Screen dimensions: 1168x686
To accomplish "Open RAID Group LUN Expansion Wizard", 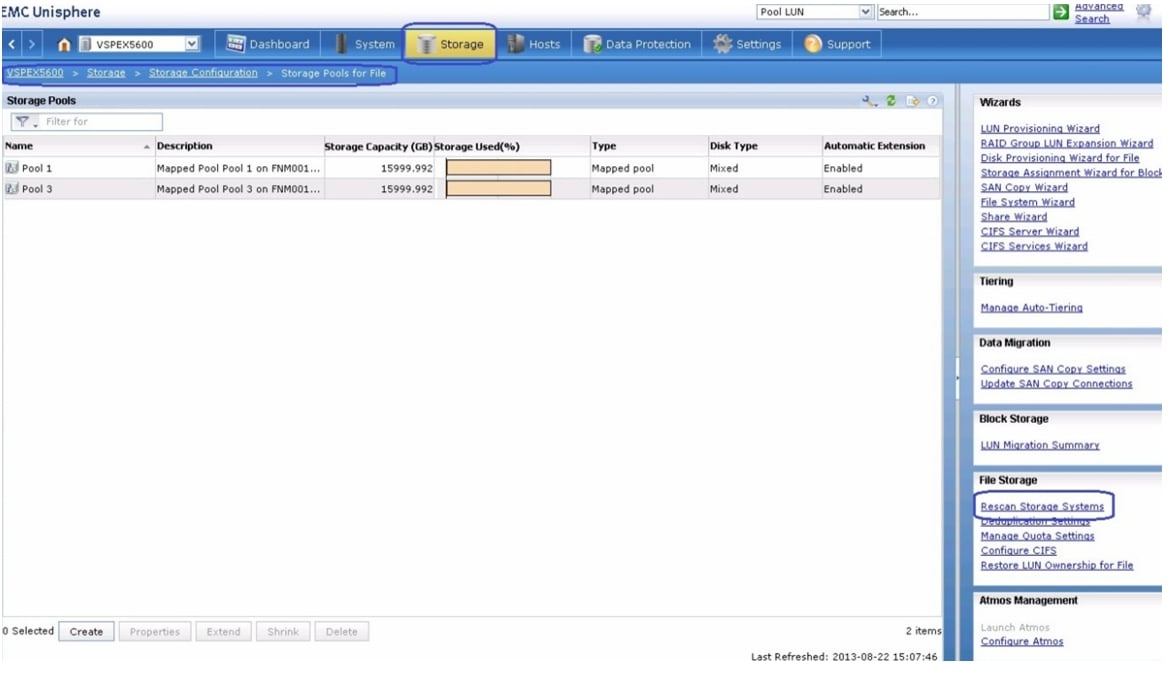I will point(1067,143).
